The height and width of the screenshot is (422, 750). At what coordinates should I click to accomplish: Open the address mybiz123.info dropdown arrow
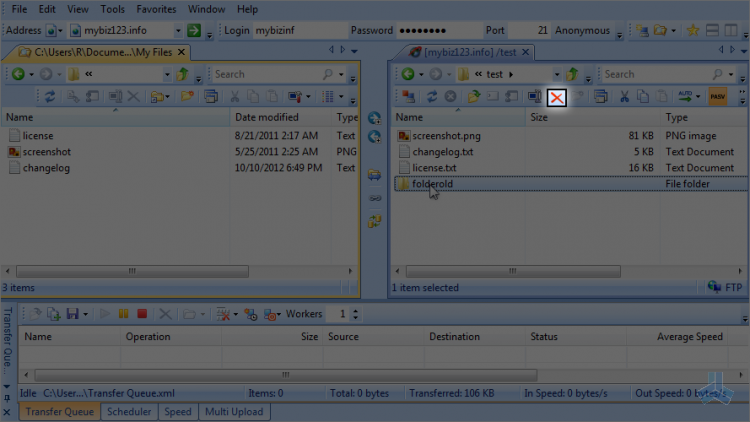178,31
